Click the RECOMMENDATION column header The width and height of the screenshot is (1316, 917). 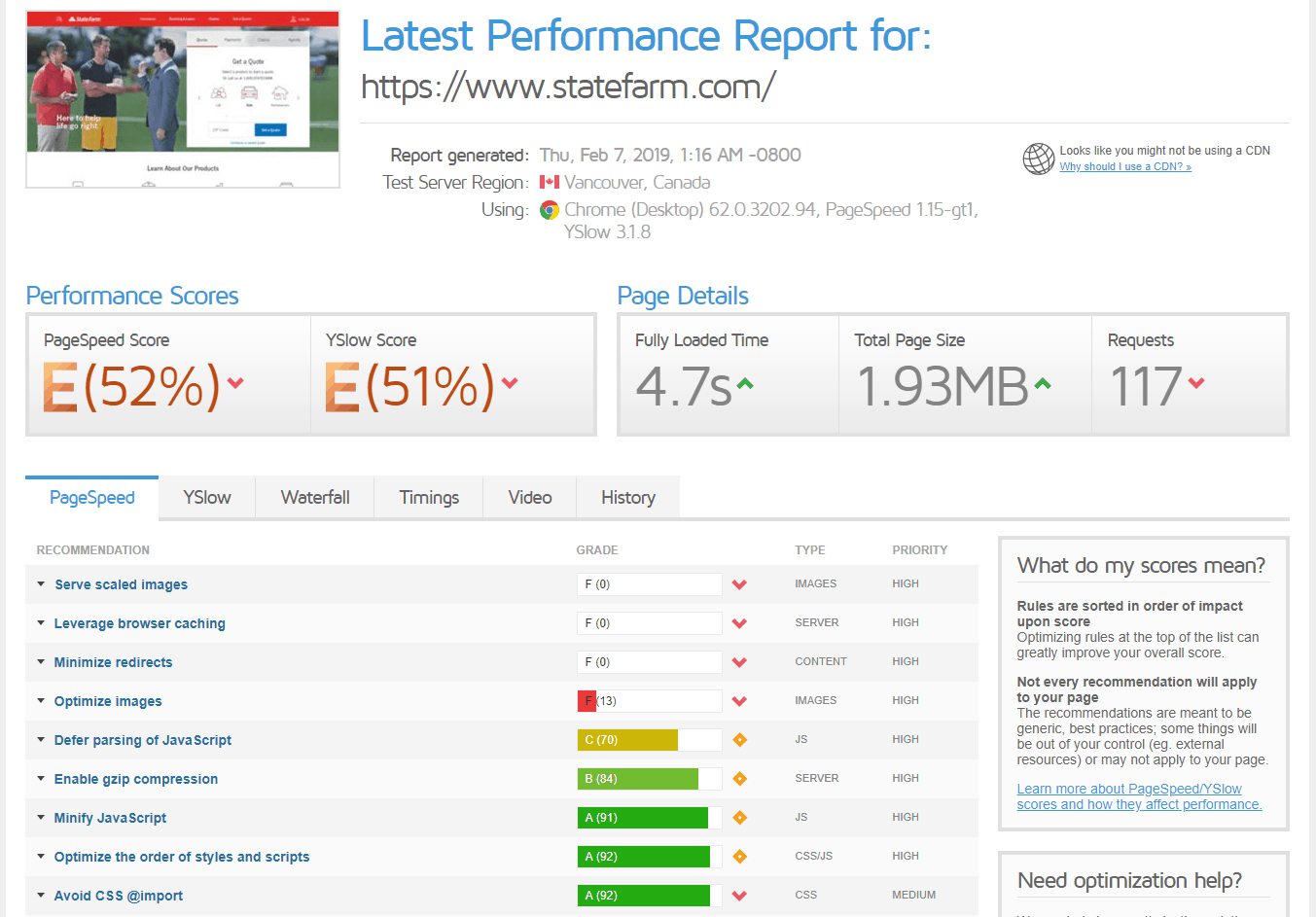pyautogui.click(x=93, y=550)
